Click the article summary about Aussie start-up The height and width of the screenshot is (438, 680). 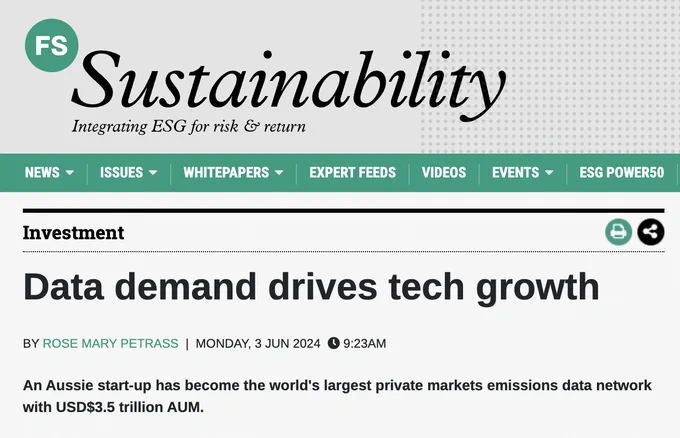pos(337,396)
